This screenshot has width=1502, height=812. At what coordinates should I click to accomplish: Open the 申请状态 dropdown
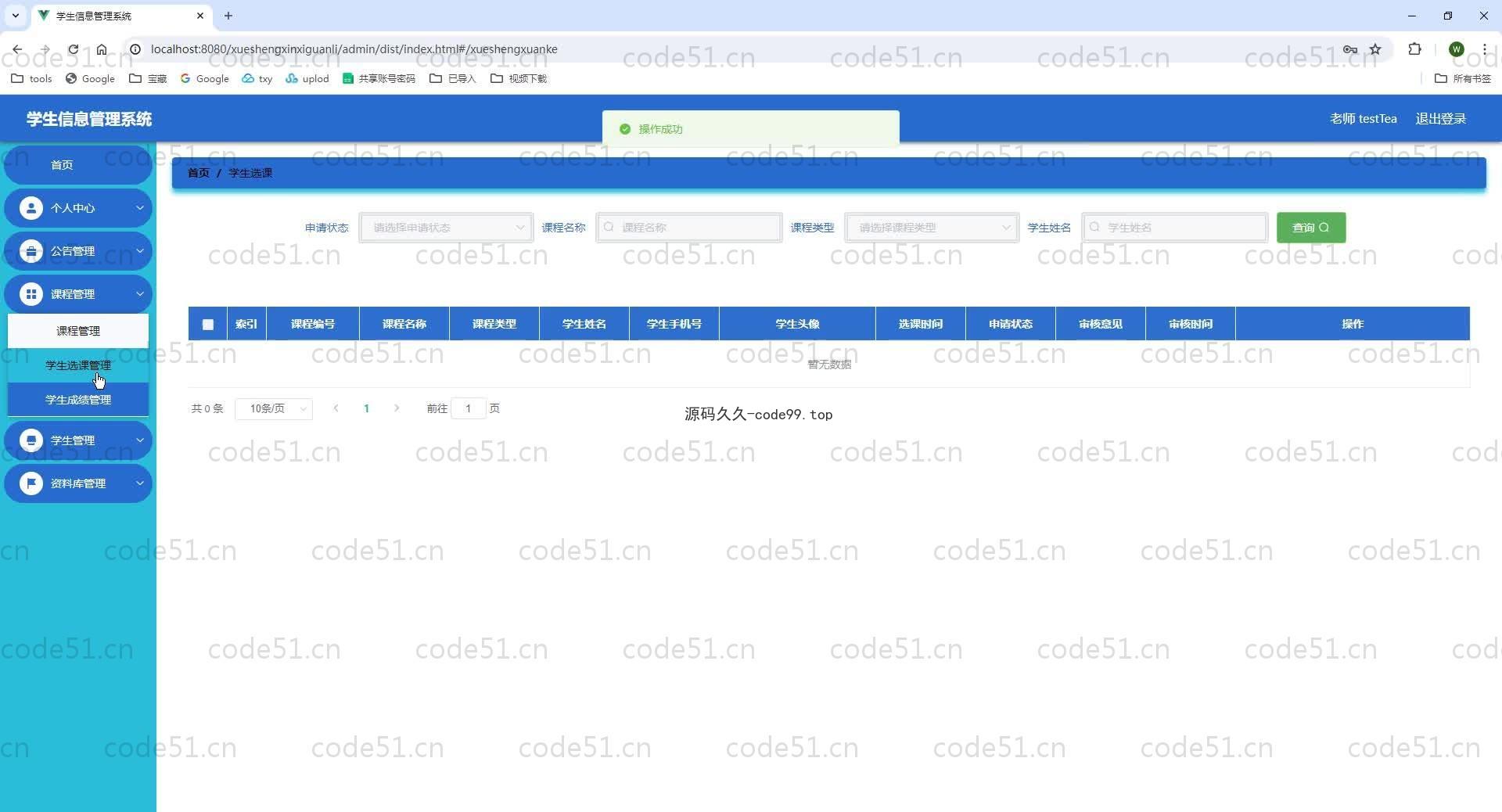pos(446,228)
